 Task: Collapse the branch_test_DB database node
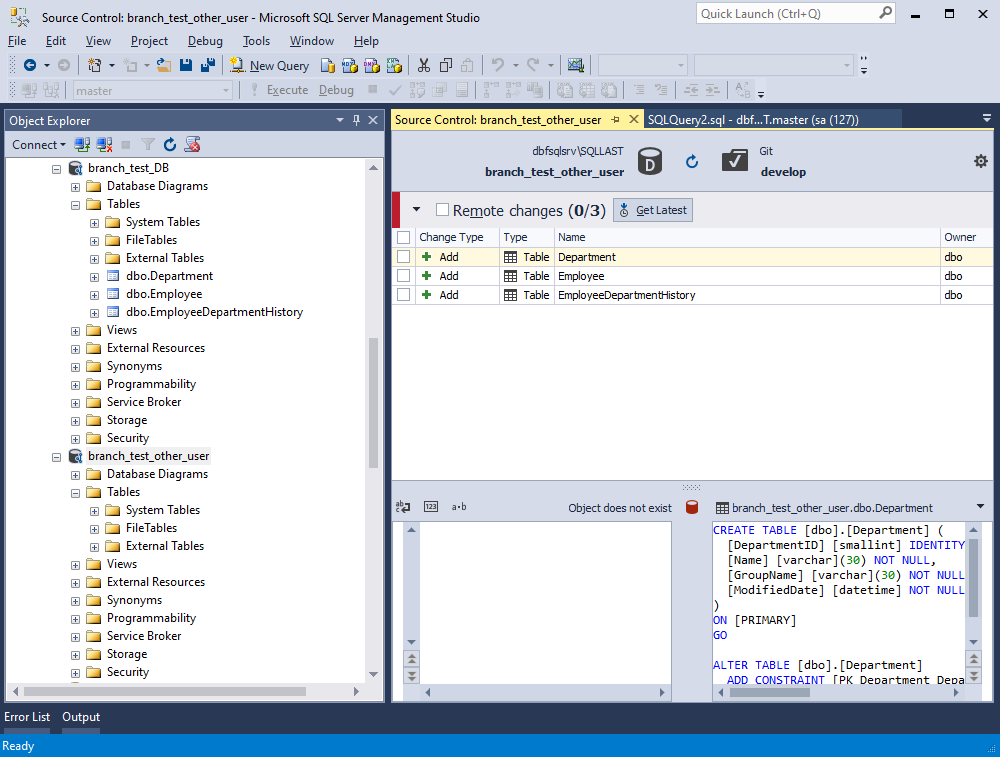[56, 169]
